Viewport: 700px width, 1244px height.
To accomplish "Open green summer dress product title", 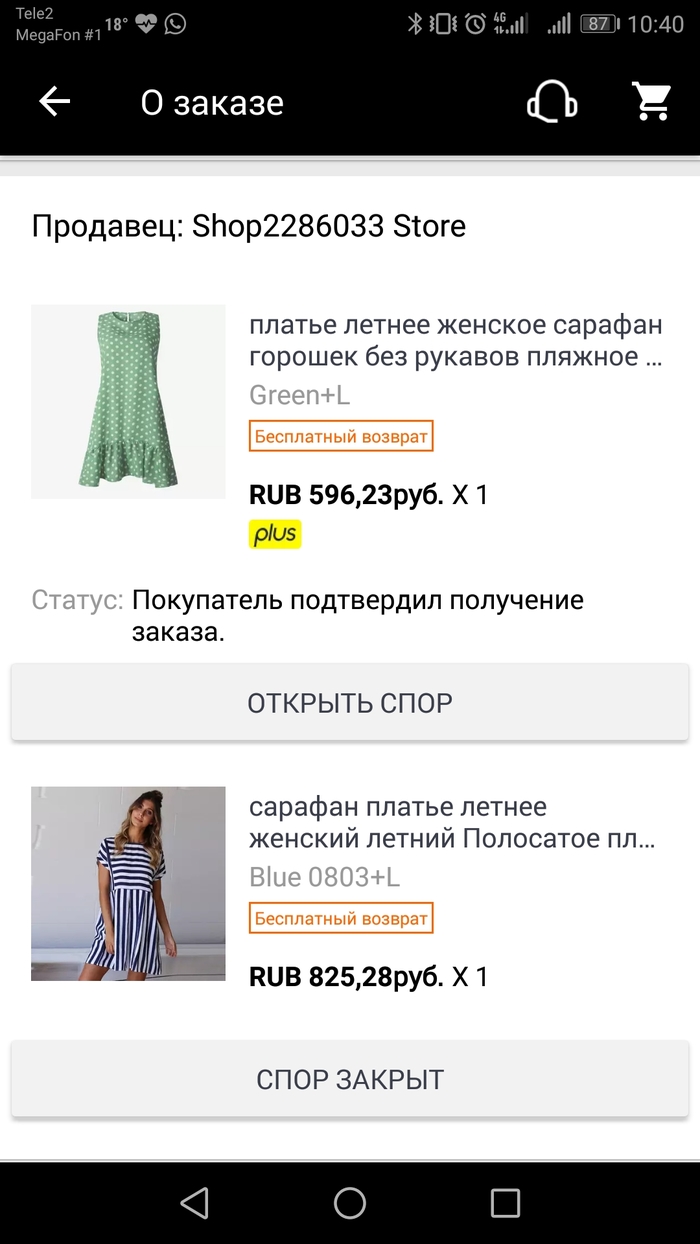I will pos(455,341).
